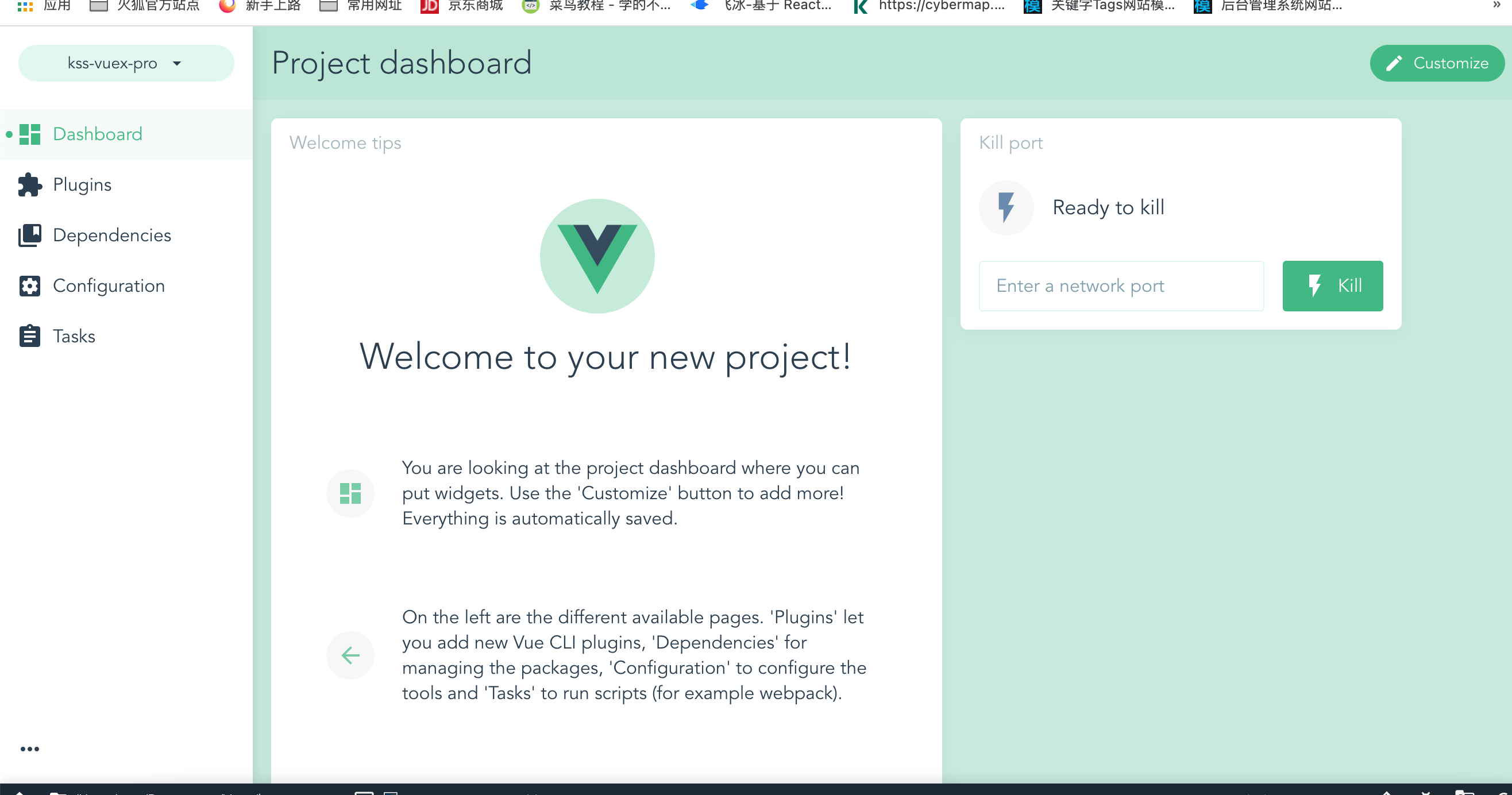Click the Tasks clipboard icon
Viewport: 1512px width, 795px height.
(x=29, y=336)
